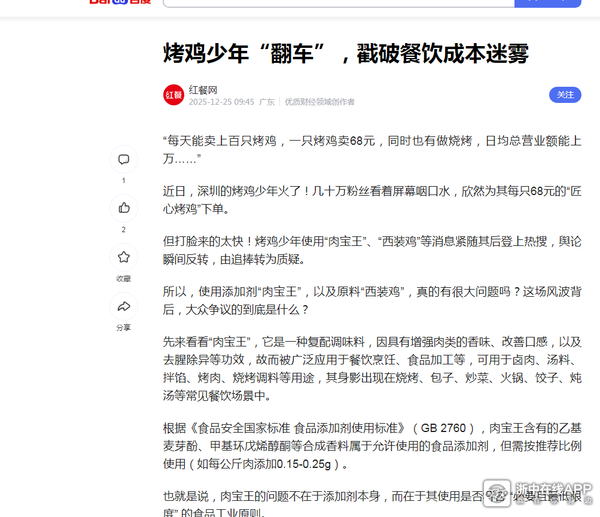The width and height of the screenshot is (600, 517).
Task: Follow the author with 关注 button
Action: [x=565, y=95]
